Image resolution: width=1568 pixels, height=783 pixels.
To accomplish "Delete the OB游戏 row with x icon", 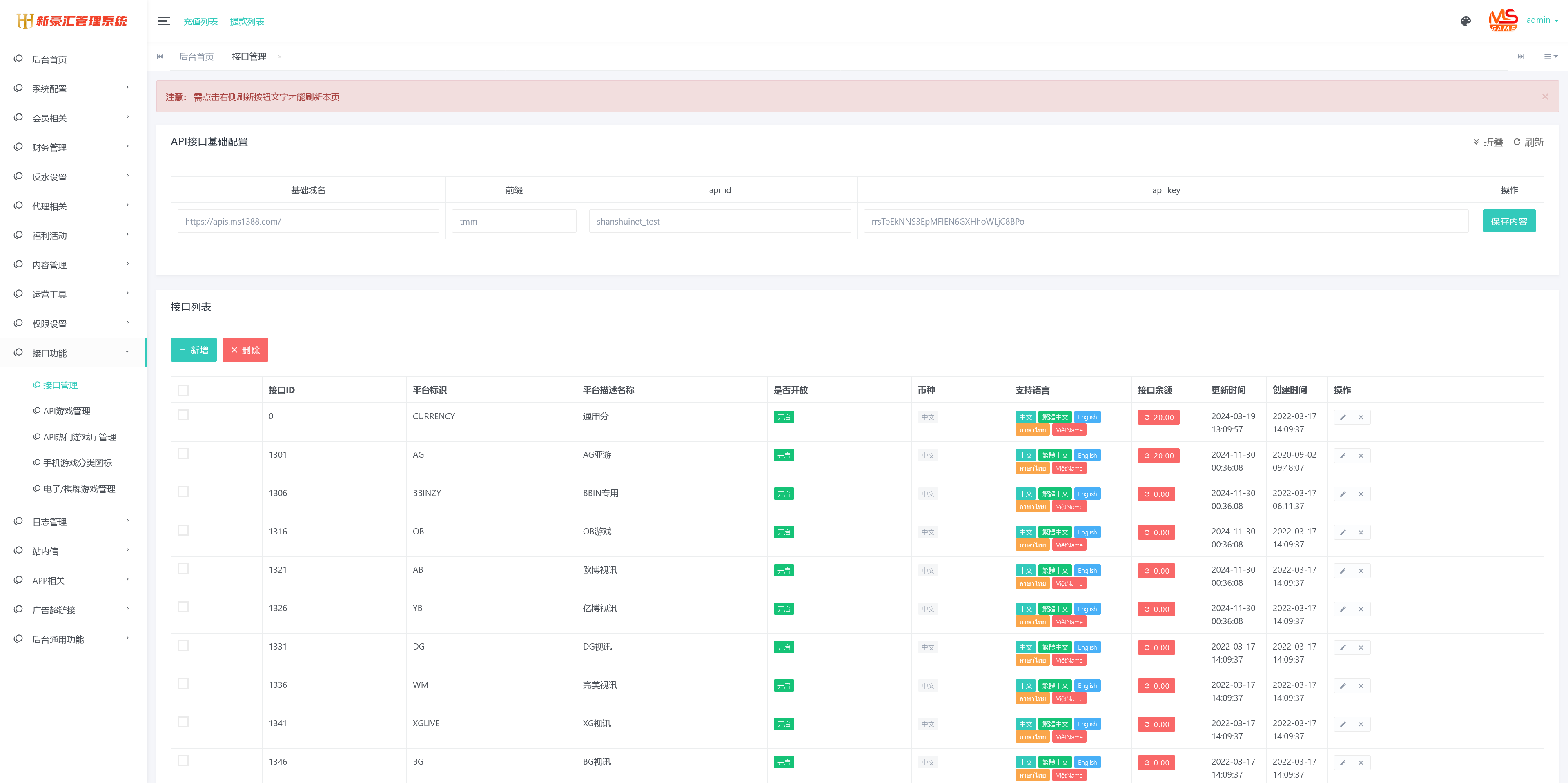I will click(1361, 532).
